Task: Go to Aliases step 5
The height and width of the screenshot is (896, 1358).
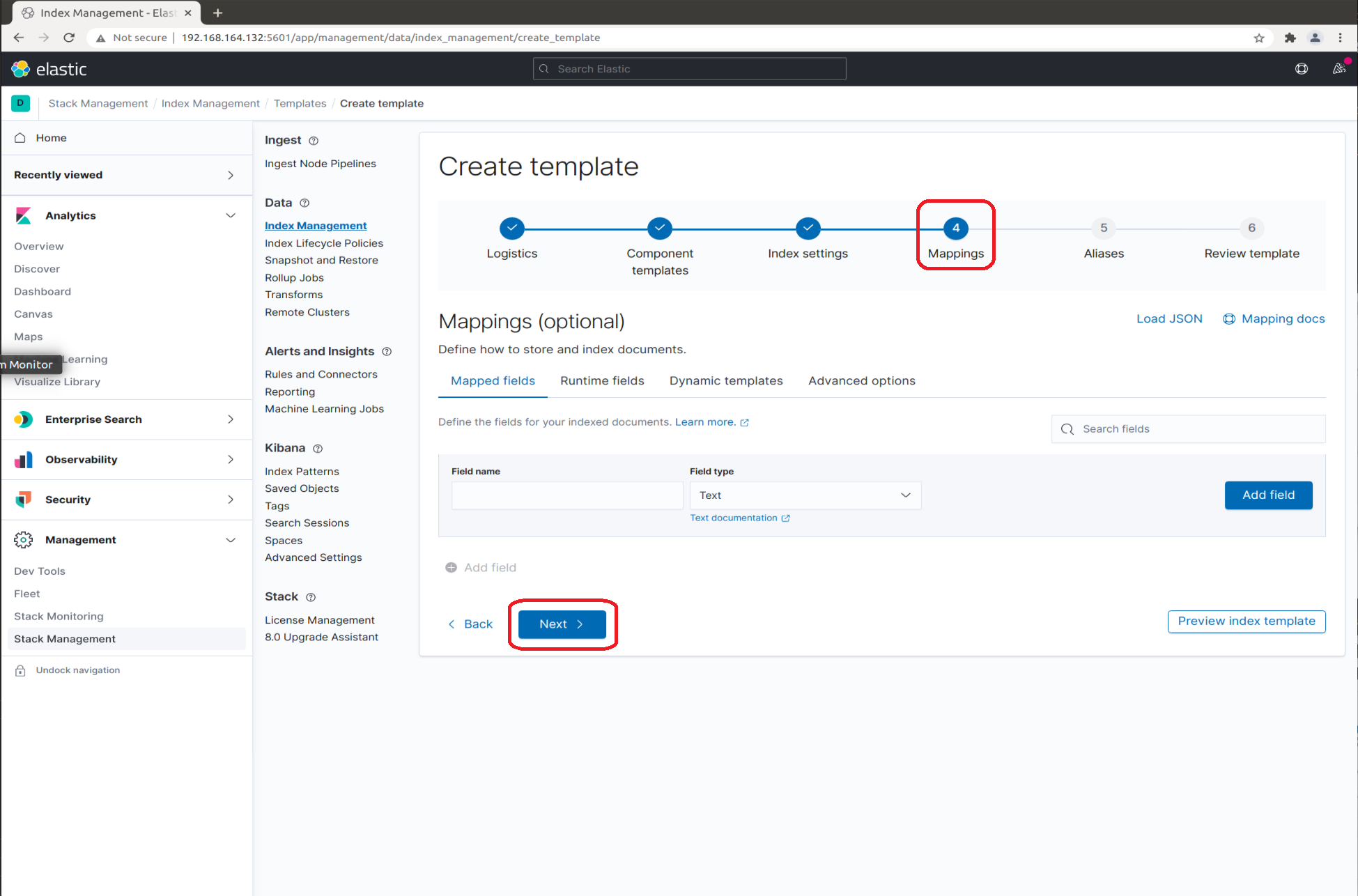Action: [x=1104, y=228]
